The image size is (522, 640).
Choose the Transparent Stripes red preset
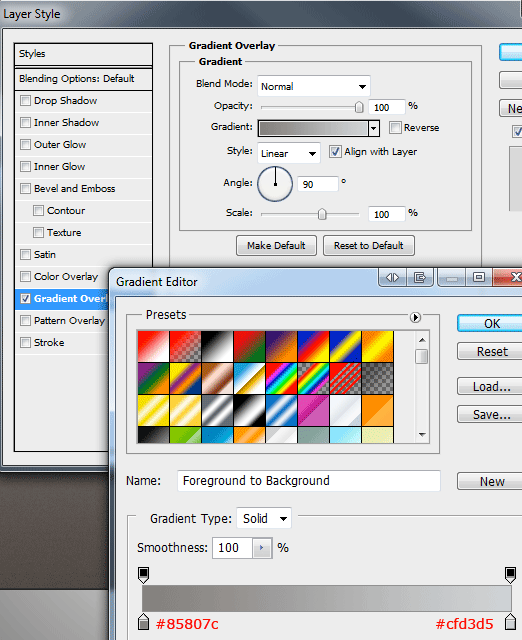tap(346, 378)
